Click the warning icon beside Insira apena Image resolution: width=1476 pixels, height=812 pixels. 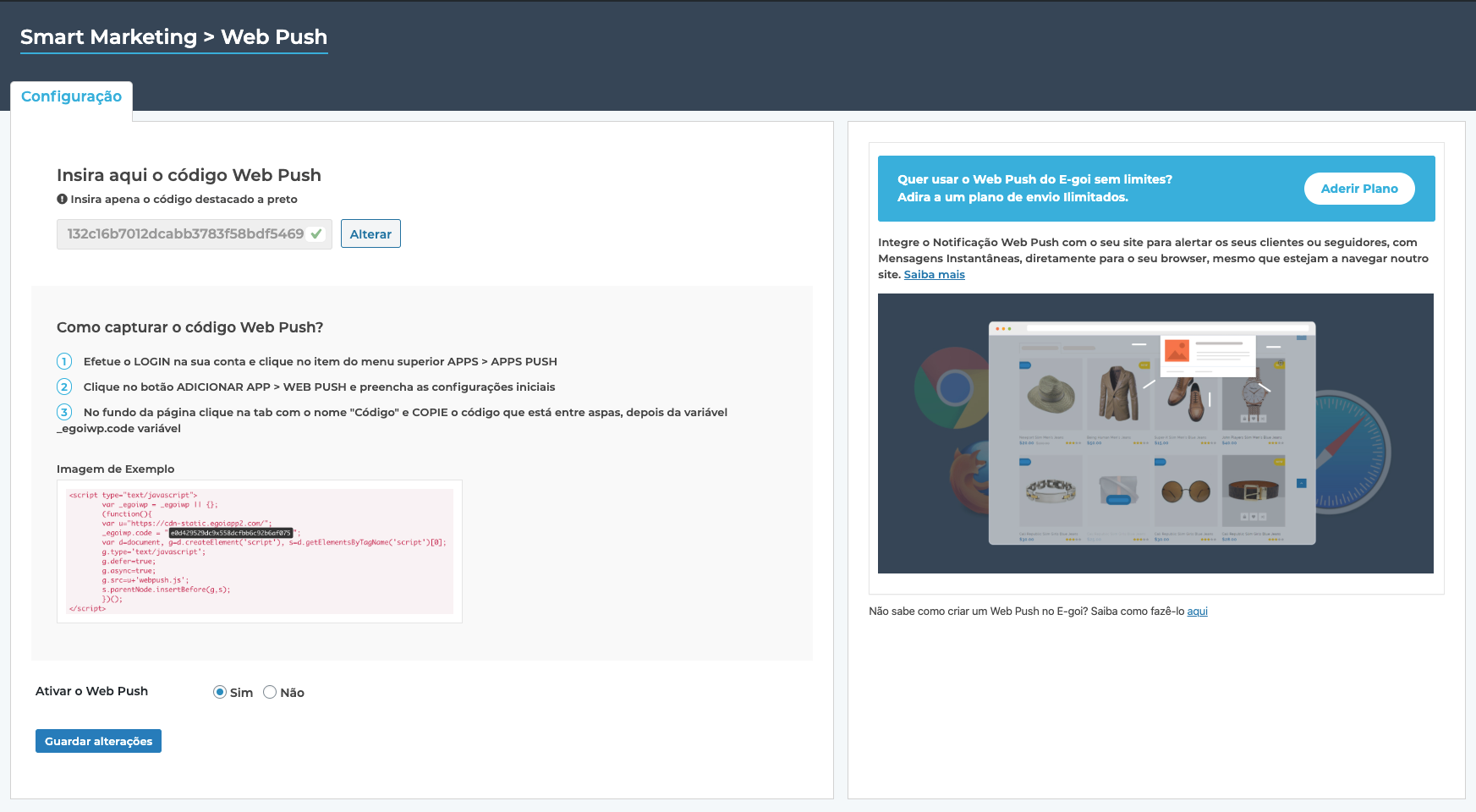[62, 200]
